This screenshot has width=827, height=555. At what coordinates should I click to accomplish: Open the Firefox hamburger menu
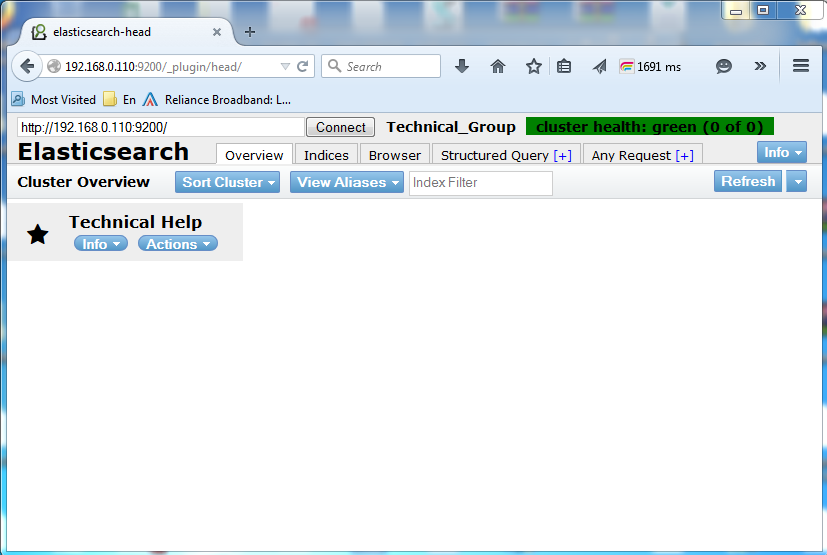pyautogui.click(x=801, y=66)
